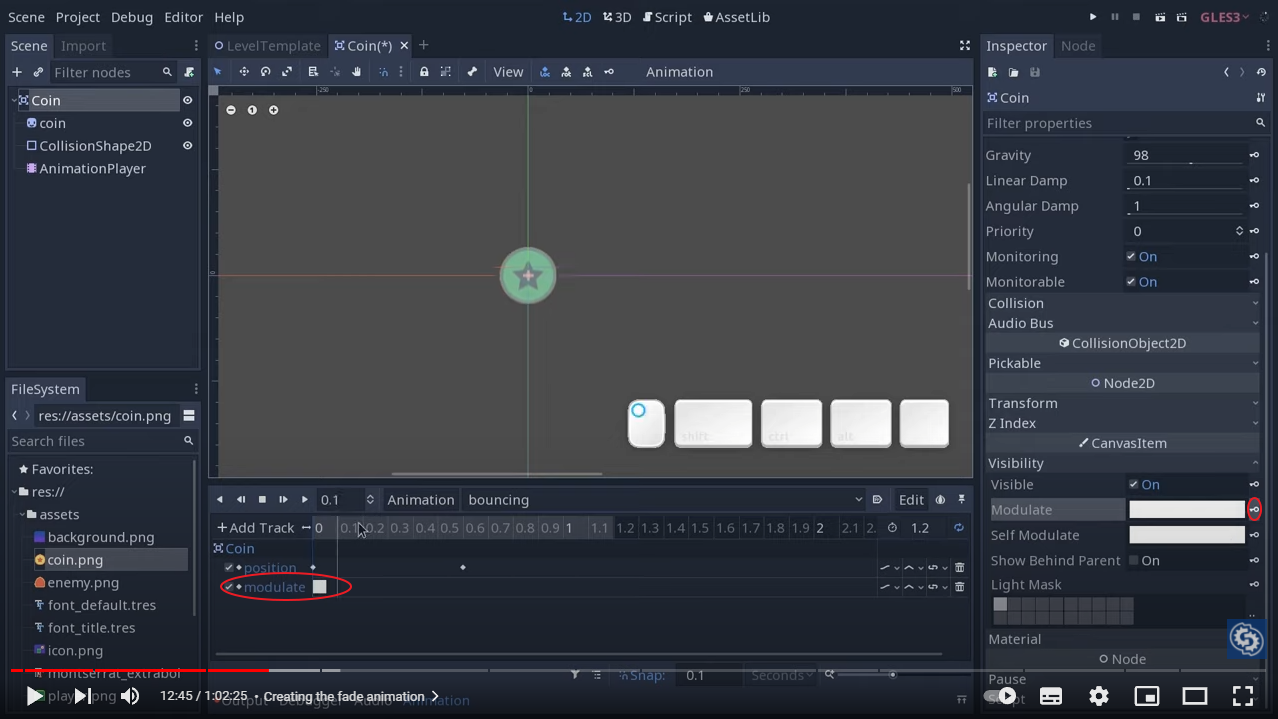Hide the coin sprite node
This screenshot has width=1278, height=719.
point(187,123)
